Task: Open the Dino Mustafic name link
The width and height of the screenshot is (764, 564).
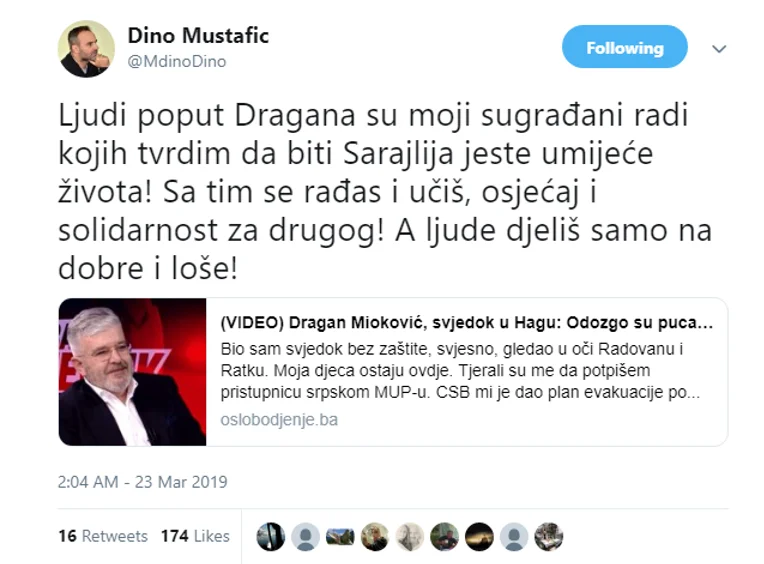Action: point(198,36)
